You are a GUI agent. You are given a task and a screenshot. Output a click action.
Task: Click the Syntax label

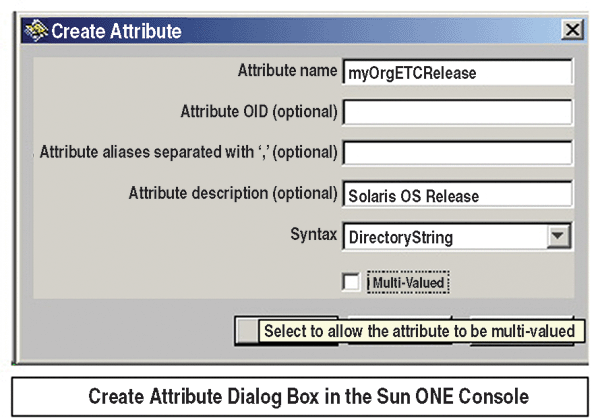pyautogui.click(x=314, y=236)
